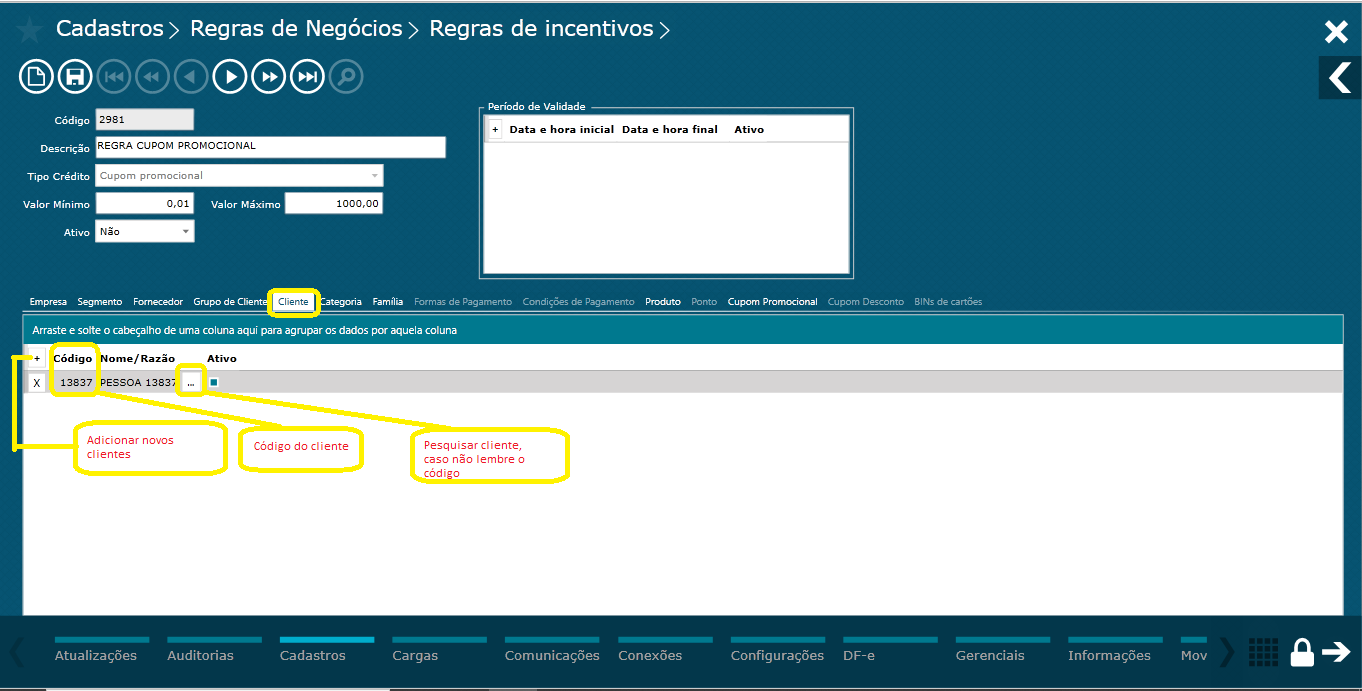Switch to the Empresa tab
The image size is (1362, 691).
(48, 301)
